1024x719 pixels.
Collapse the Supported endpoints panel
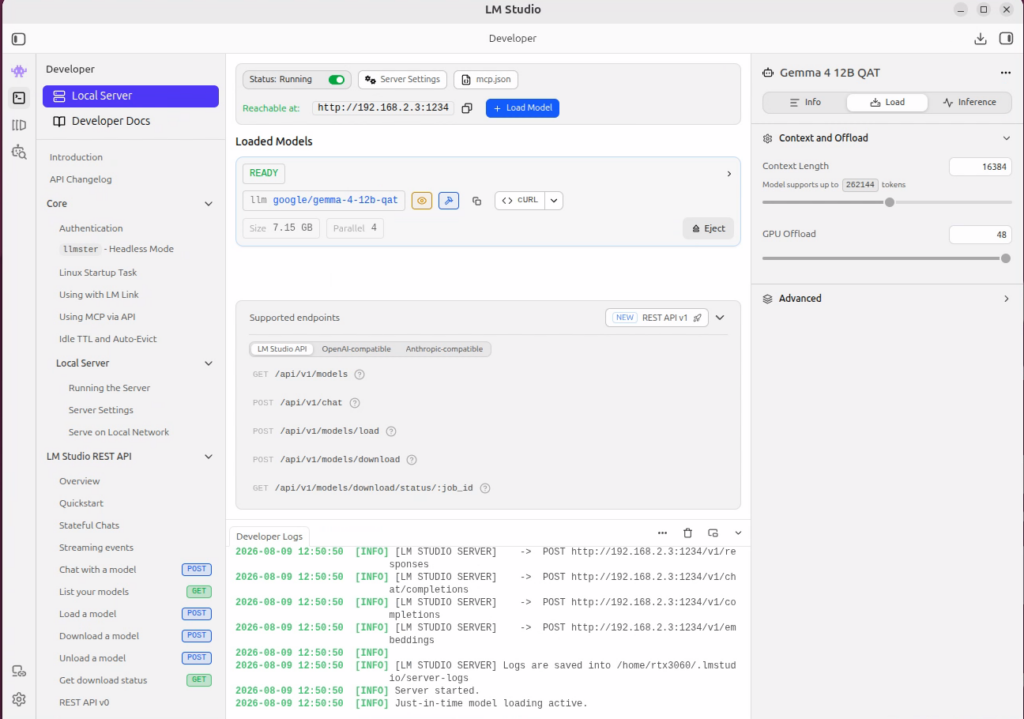pyautogui.click(x=720, y=318)
